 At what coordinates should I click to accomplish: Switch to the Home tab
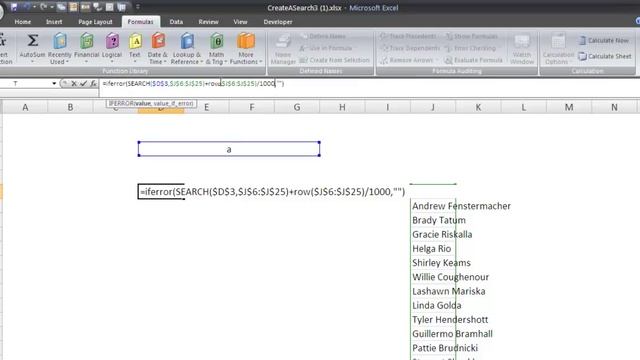coord(23,22)
